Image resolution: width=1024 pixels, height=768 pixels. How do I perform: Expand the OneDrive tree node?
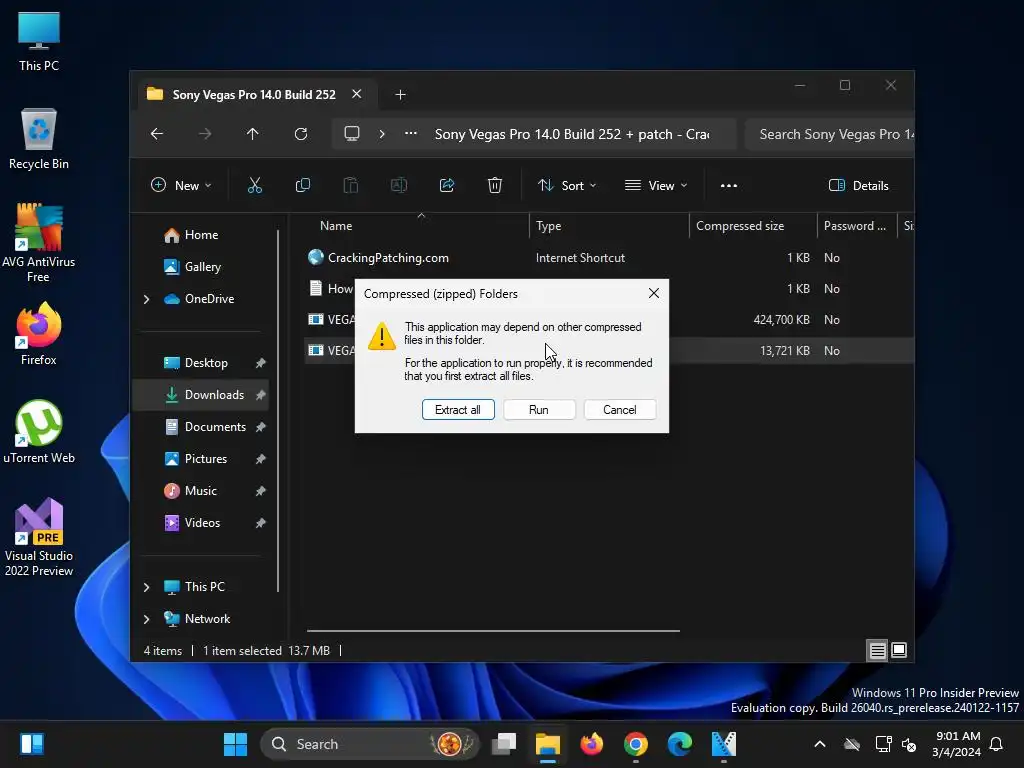(x=146, y=299)
